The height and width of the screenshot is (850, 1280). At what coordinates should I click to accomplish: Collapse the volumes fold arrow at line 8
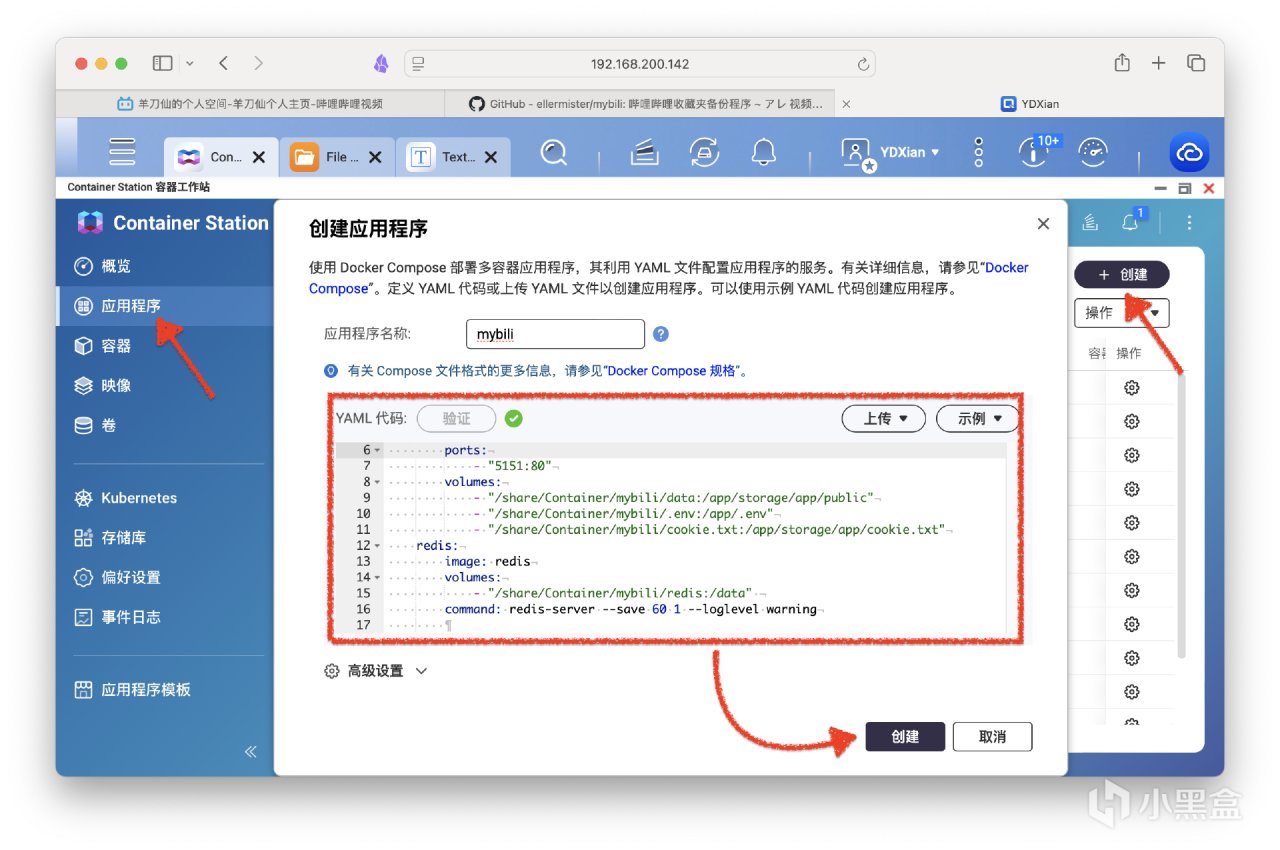pos(377,482)
